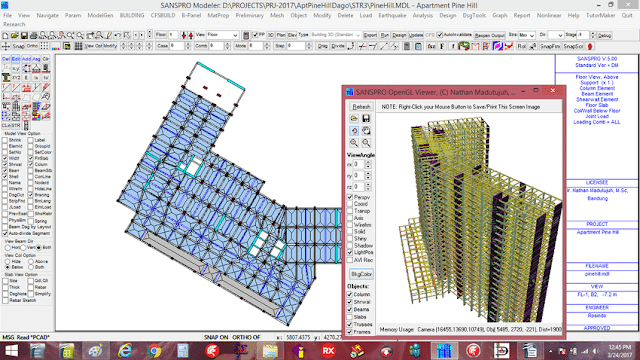Toggle the AutoInvalidate checkbox
This screenshot has width=640, height=360.
(440, 35)
